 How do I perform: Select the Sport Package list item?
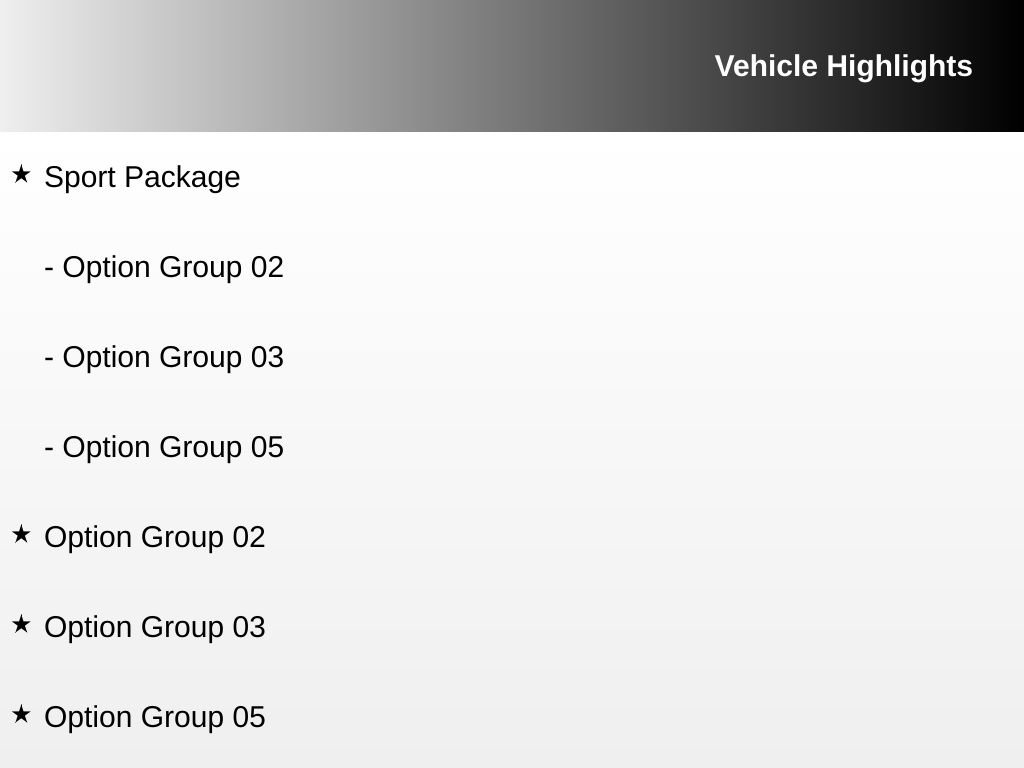click(142, 177)
